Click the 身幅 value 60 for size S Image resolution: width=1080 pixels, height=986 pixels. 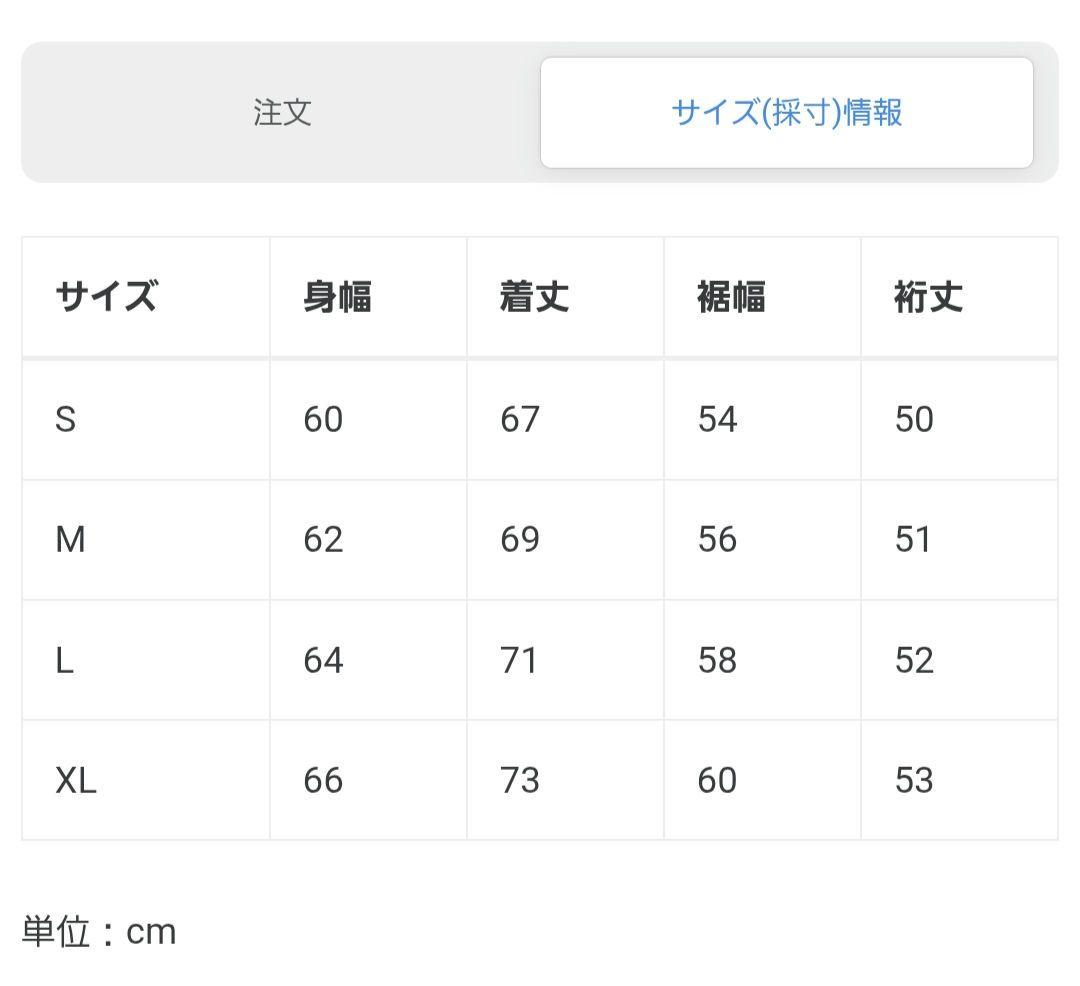(320, 419)
